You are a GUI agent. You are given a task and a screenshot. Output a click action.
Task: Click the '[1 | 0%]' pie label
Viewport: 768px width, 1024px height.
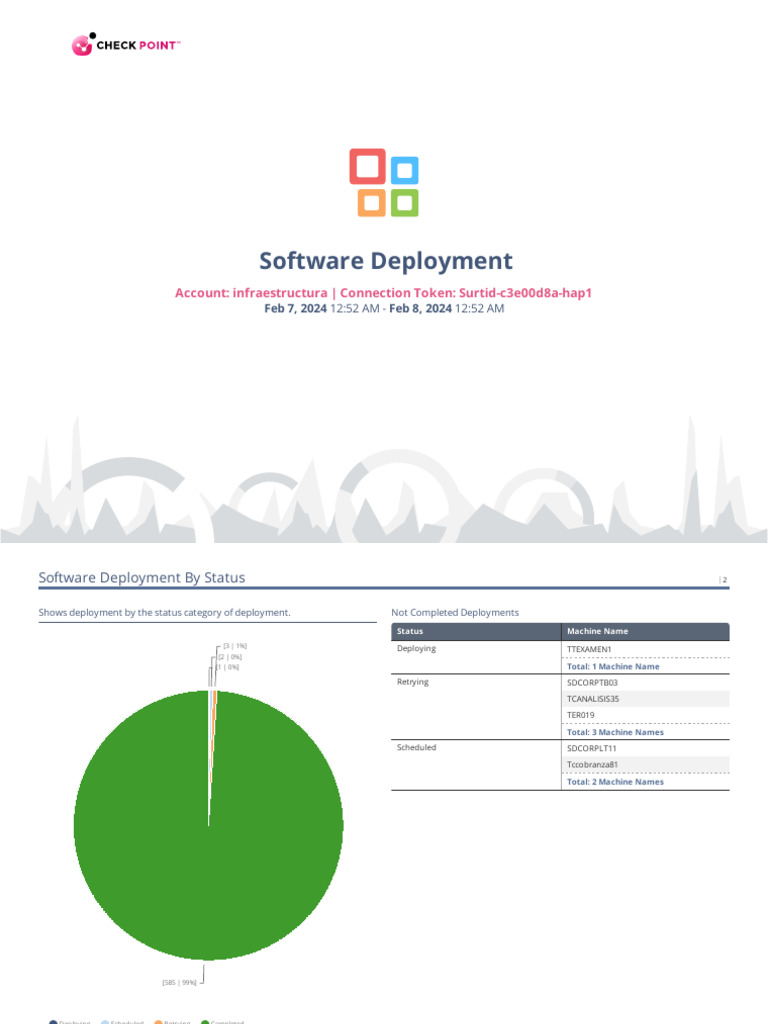pos(227,667)
